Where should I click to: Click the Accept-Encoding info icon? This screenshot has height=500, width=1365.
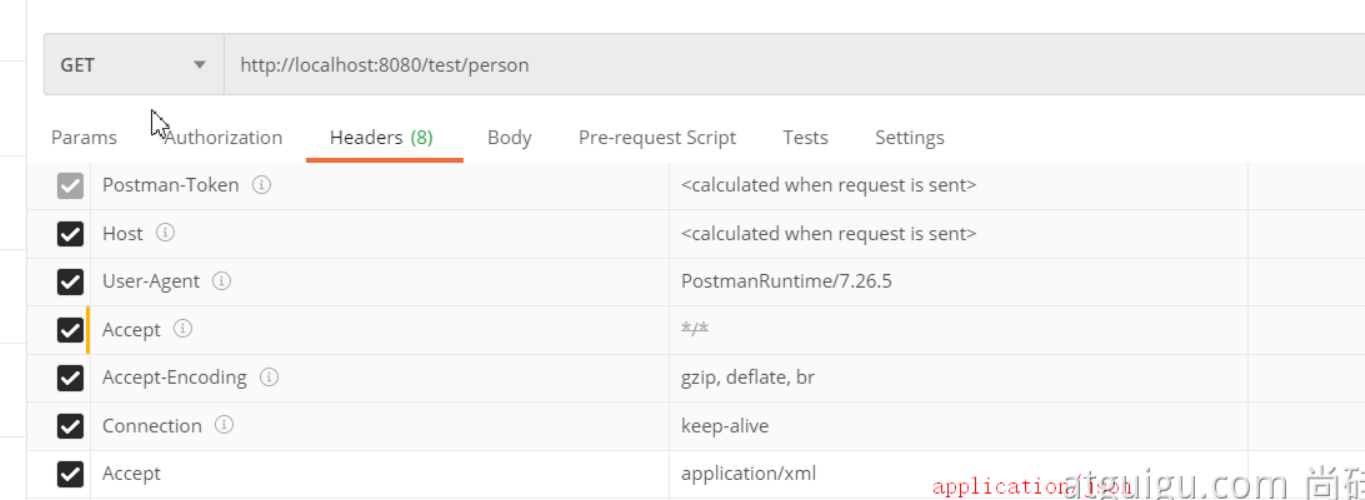point(269,377)
